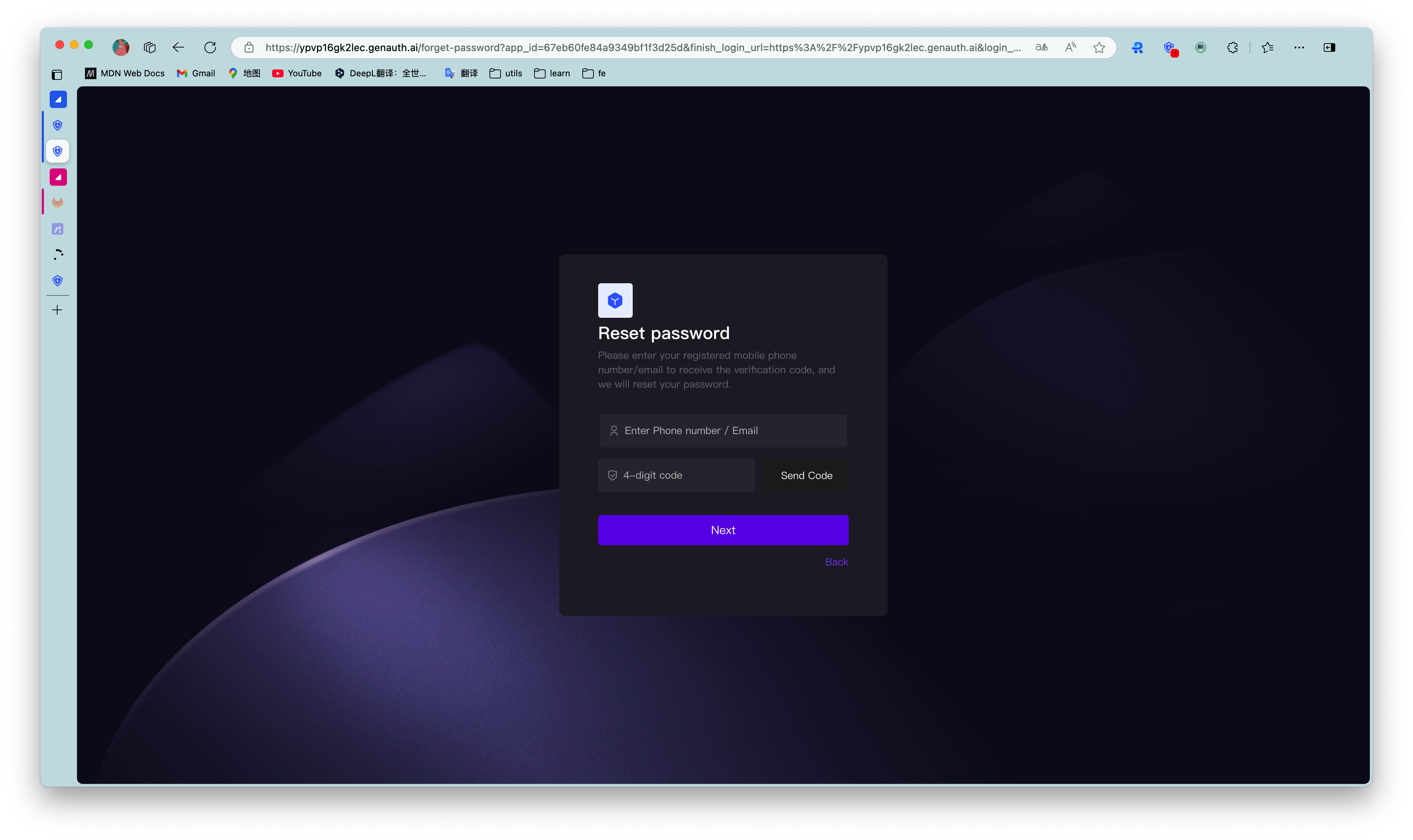Viewport: 1413px width, 840px height.
Task: Switch to the GitLab tab in the vertical tab bar
Action: pyautogui.click(x=57, y=202)
